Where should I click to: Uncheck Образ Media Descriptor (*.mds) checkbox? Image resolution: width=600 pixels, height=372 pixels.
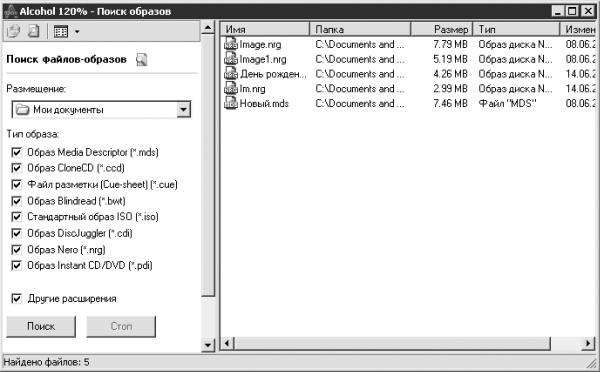point(16,152)
